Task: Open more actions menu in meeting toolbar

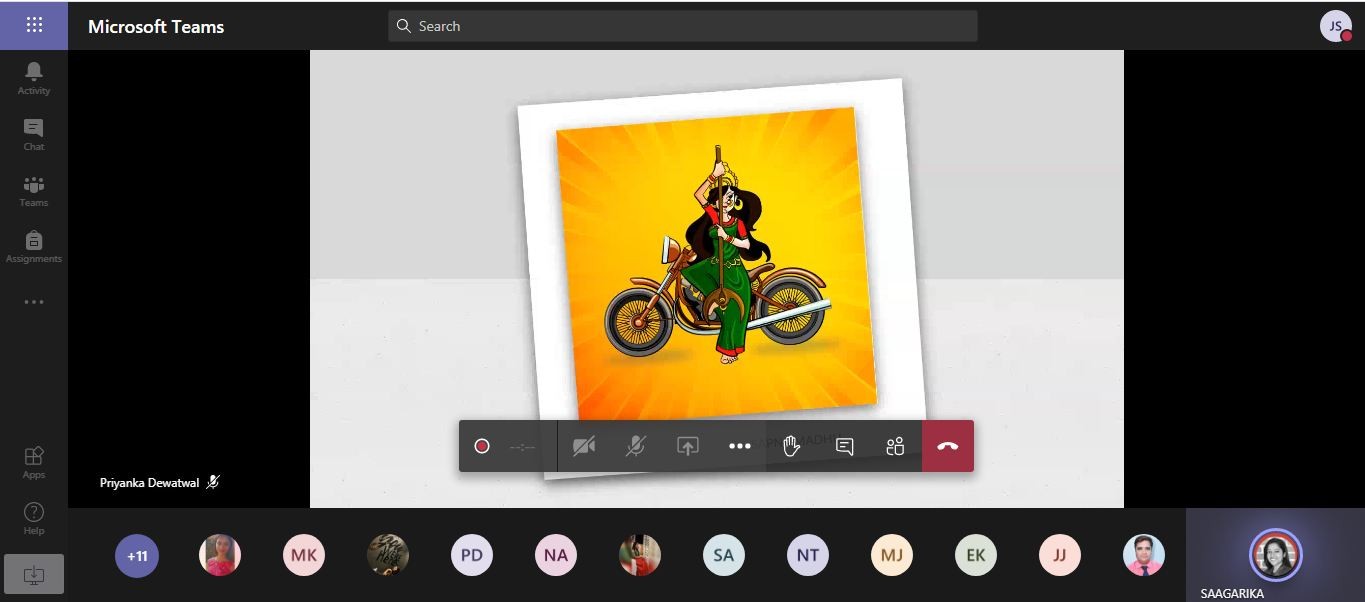Action: (x=740, y=446)
